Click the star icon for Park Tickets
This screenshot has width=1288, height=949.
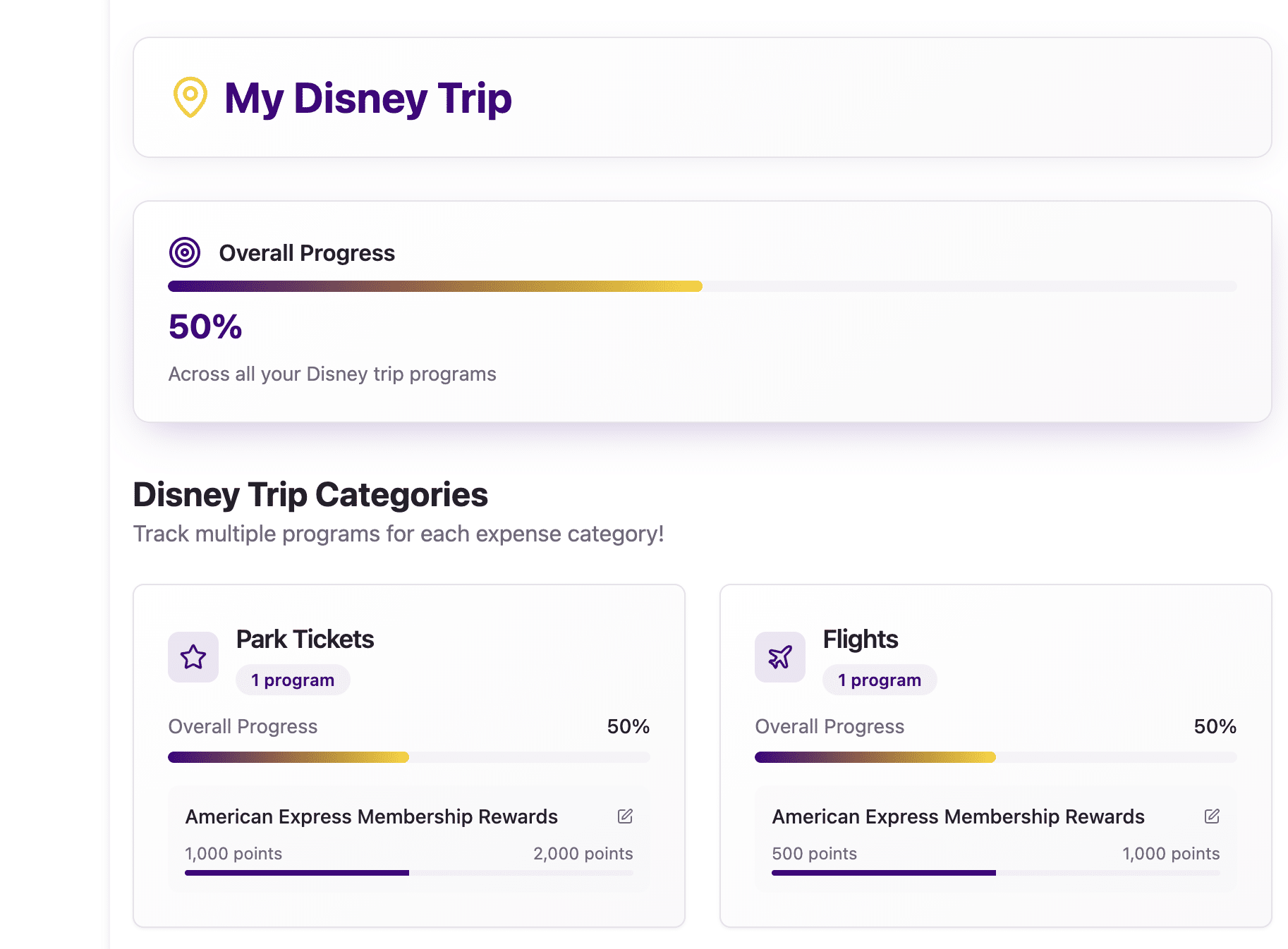pyautogui.click(x=193, y=657)
